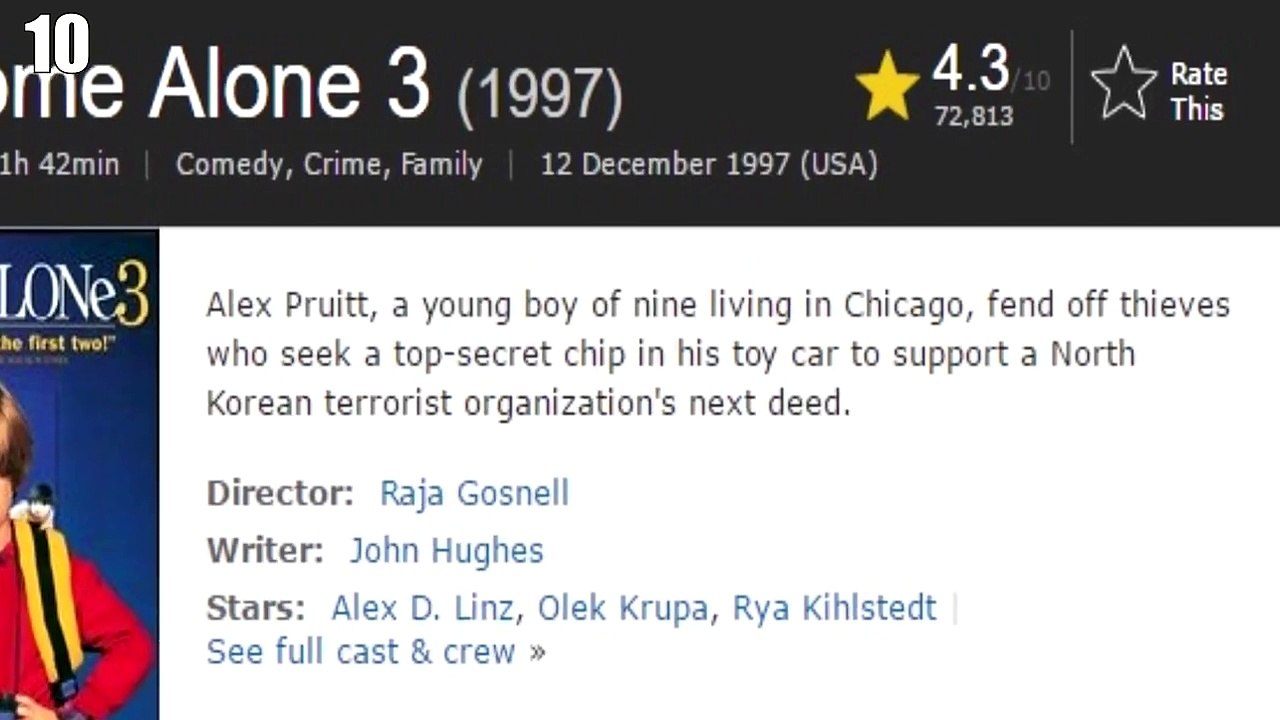The height and width of the screenshot is (720, 1280).
Task: Click the double chevron after cast & crew
Action: coord(538,653)
